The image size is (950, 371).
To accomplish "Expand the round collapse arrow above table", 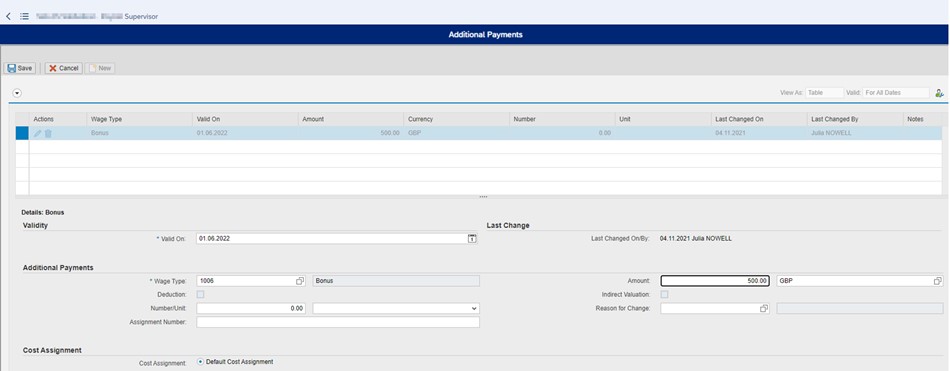I will coord(17,93).
